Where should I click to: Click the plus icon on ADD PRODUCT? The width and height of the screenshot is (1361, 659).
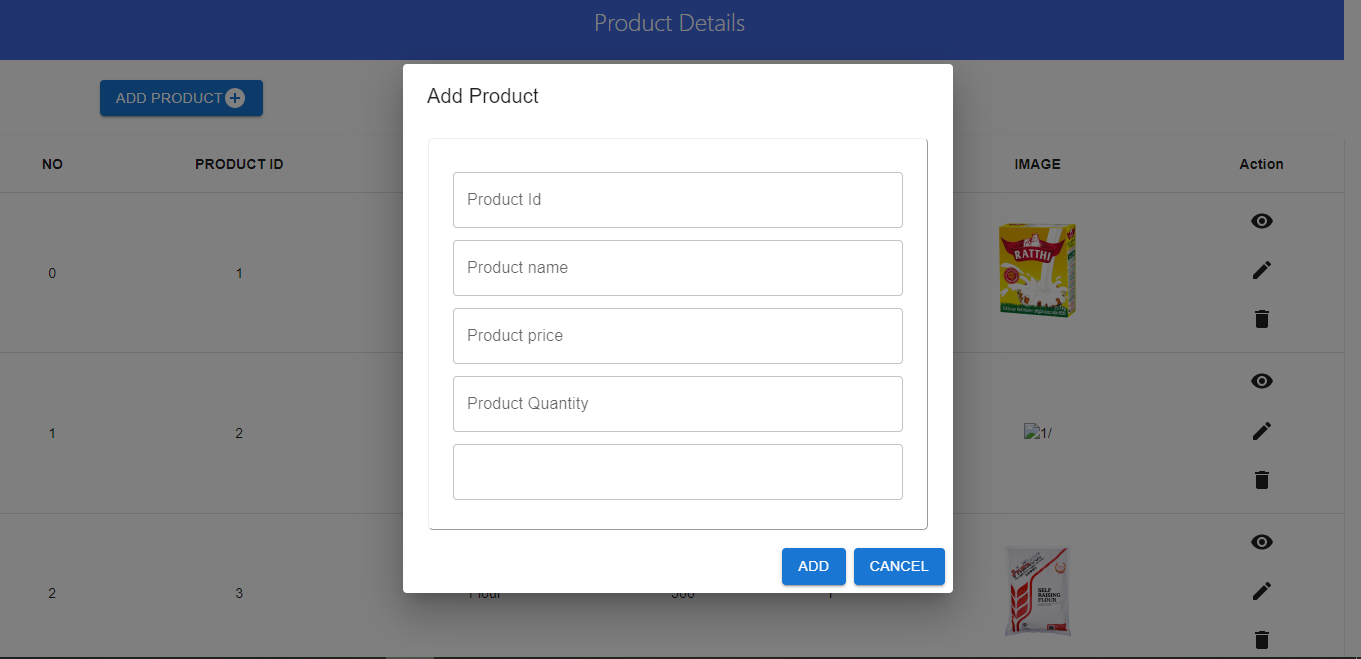pos(234,97)
